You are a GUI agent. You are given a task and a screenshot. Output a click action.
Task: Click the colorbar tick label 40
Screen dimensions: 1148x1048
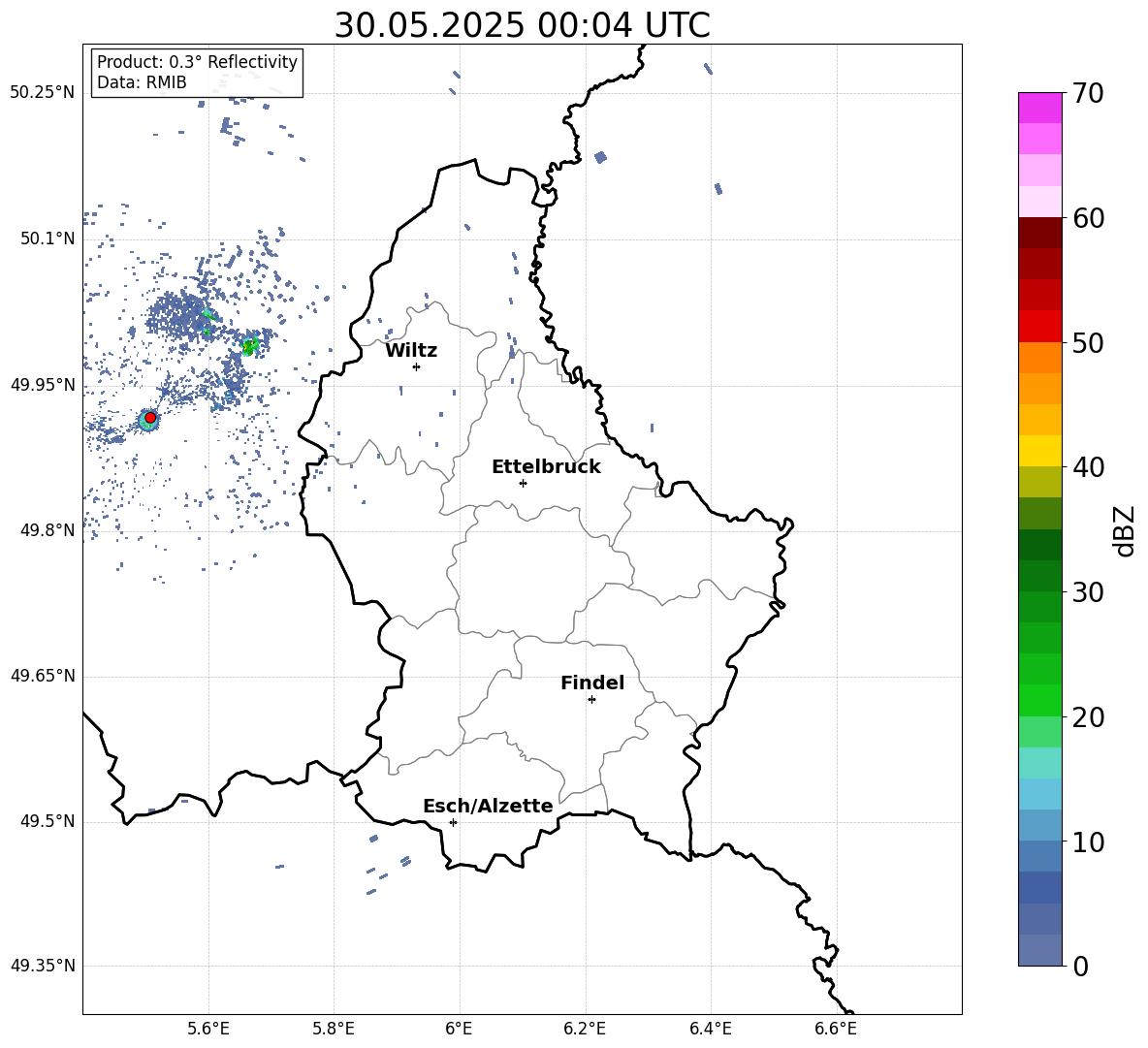[x=1088, y=467]
